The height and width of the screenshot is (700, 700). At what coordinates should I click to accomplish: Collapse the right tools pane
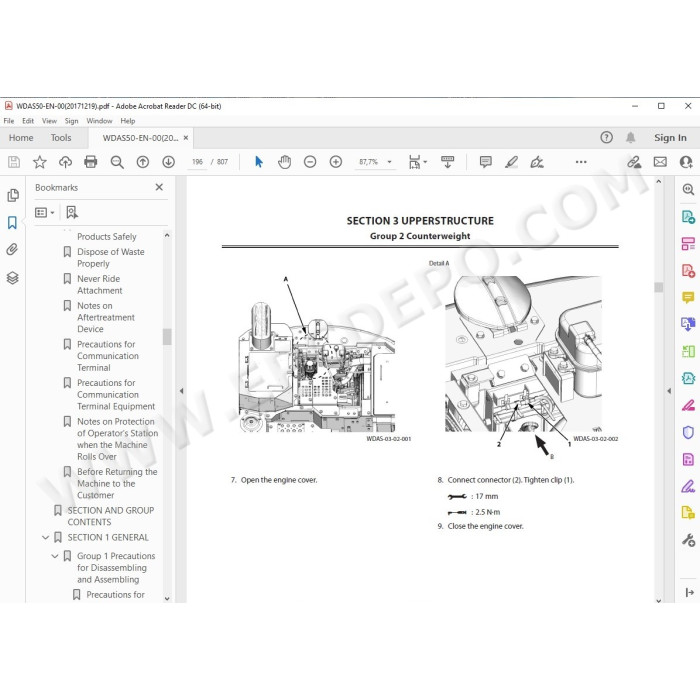(x=669, y=391)
